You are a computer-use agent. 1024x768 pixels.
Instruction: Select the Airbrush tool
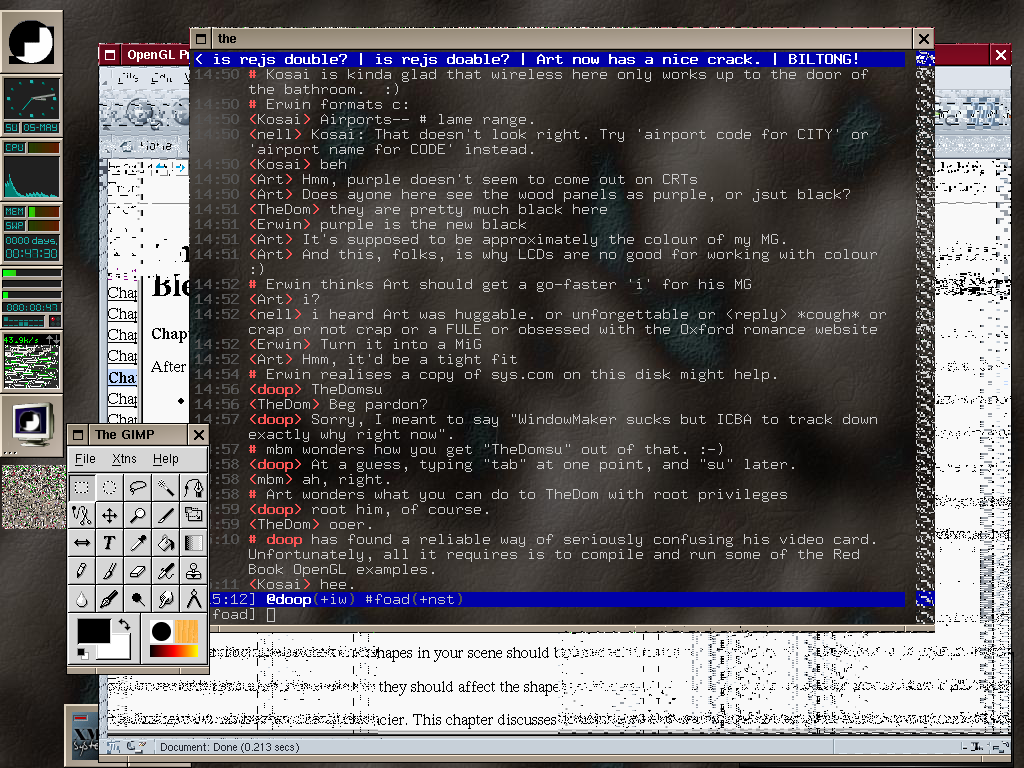166,571
